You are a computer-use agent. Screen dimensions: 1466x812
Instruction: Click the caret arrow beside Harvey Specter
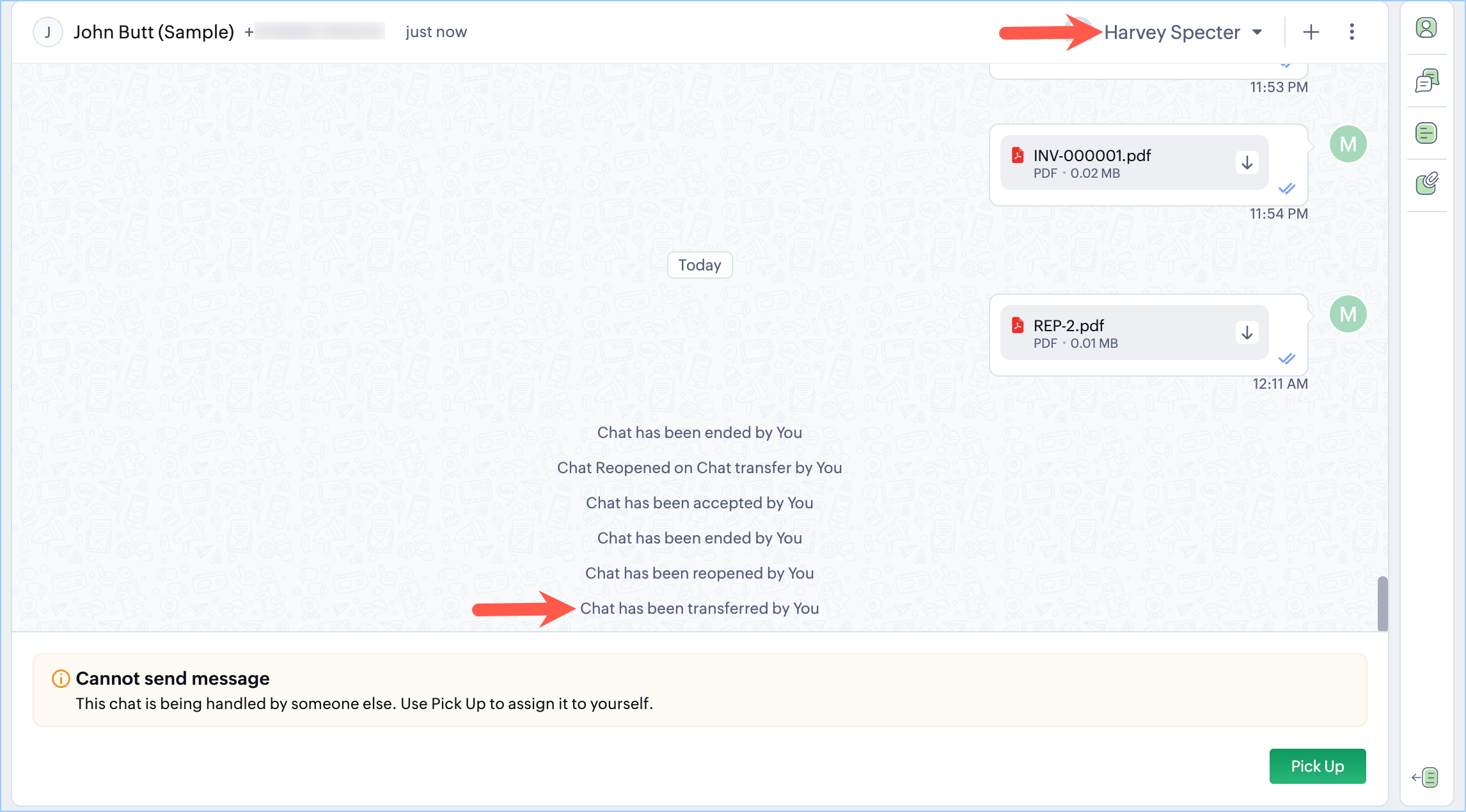click(x=1257, y=32)
